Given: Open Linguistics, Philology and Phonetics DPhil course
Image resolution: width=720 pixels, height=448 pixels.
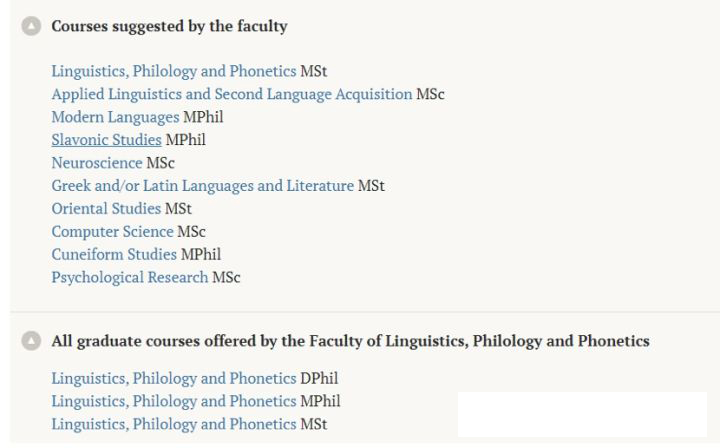Looking at the screenshot, I should [174, 379].
